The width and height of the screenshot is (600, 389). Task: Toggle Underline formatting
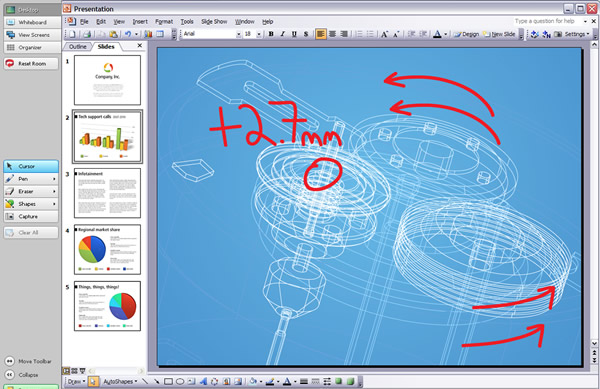click(x=294, y=34)
